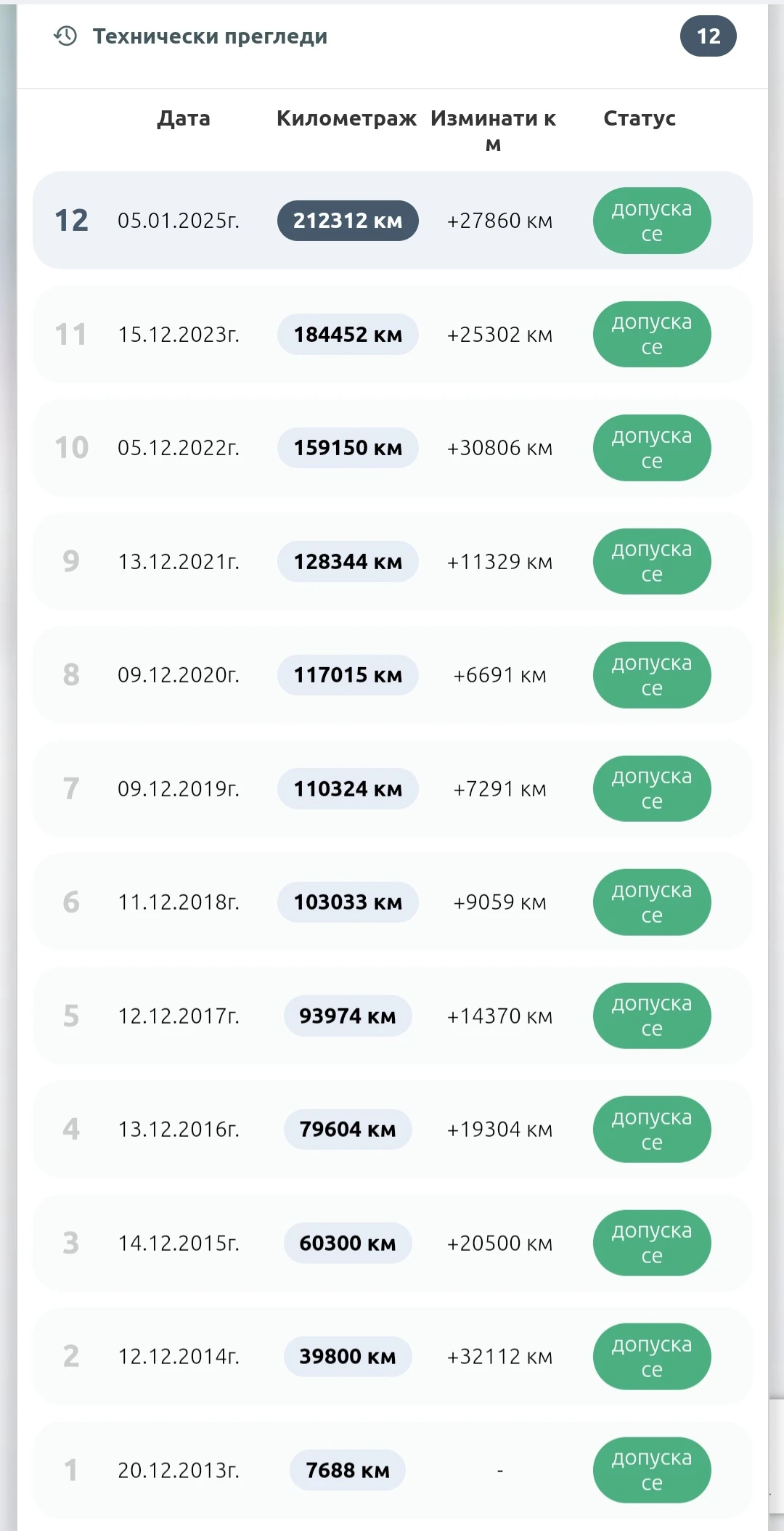Click status badge for 05.01.2025 inspection

tap(651, 221)
